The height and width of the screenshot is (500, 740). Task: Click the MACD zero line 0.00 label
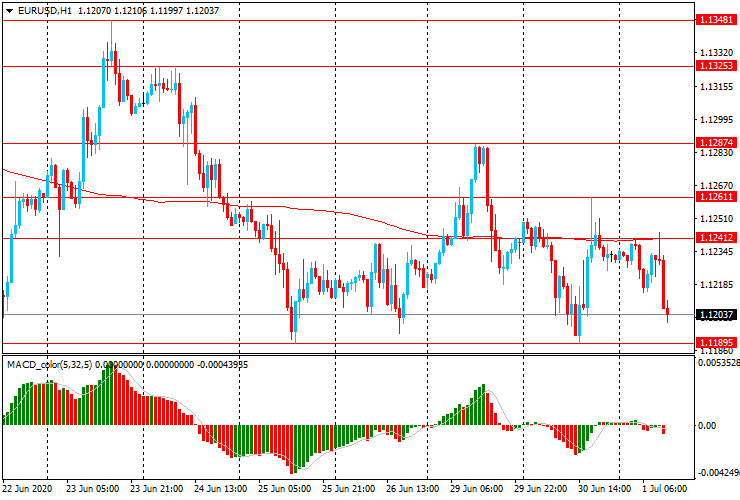pyautogui.click(x=706, y=426)
